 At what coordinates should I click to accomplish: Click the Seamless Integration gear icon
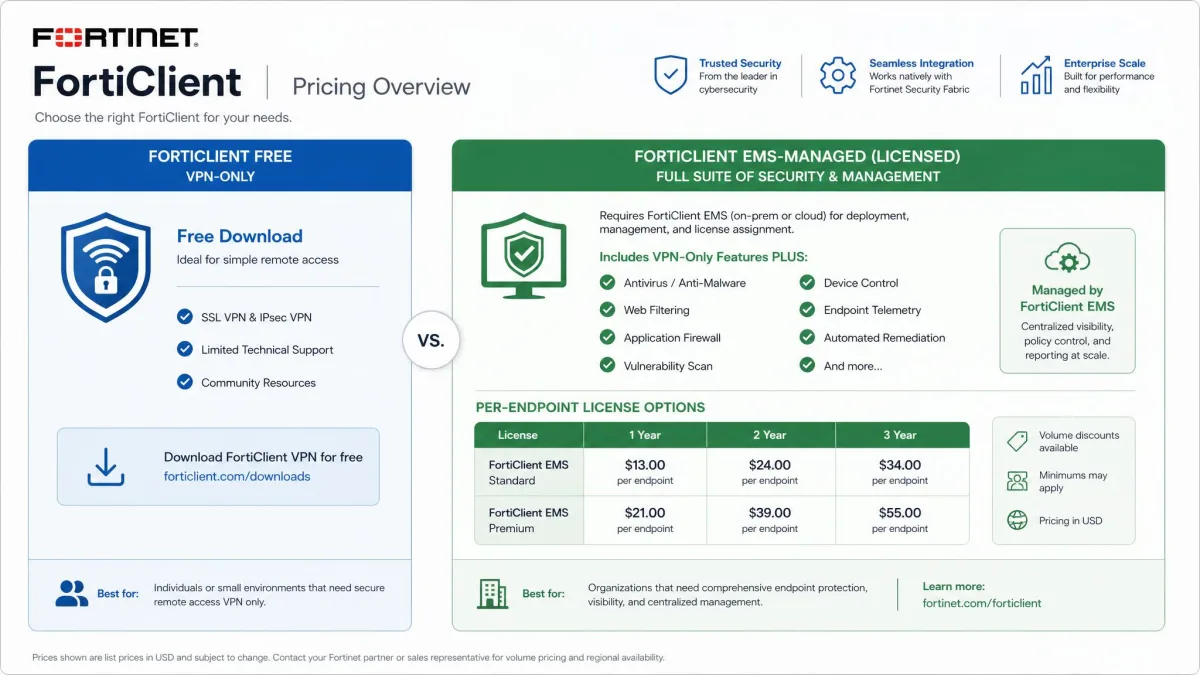(838, 75)
